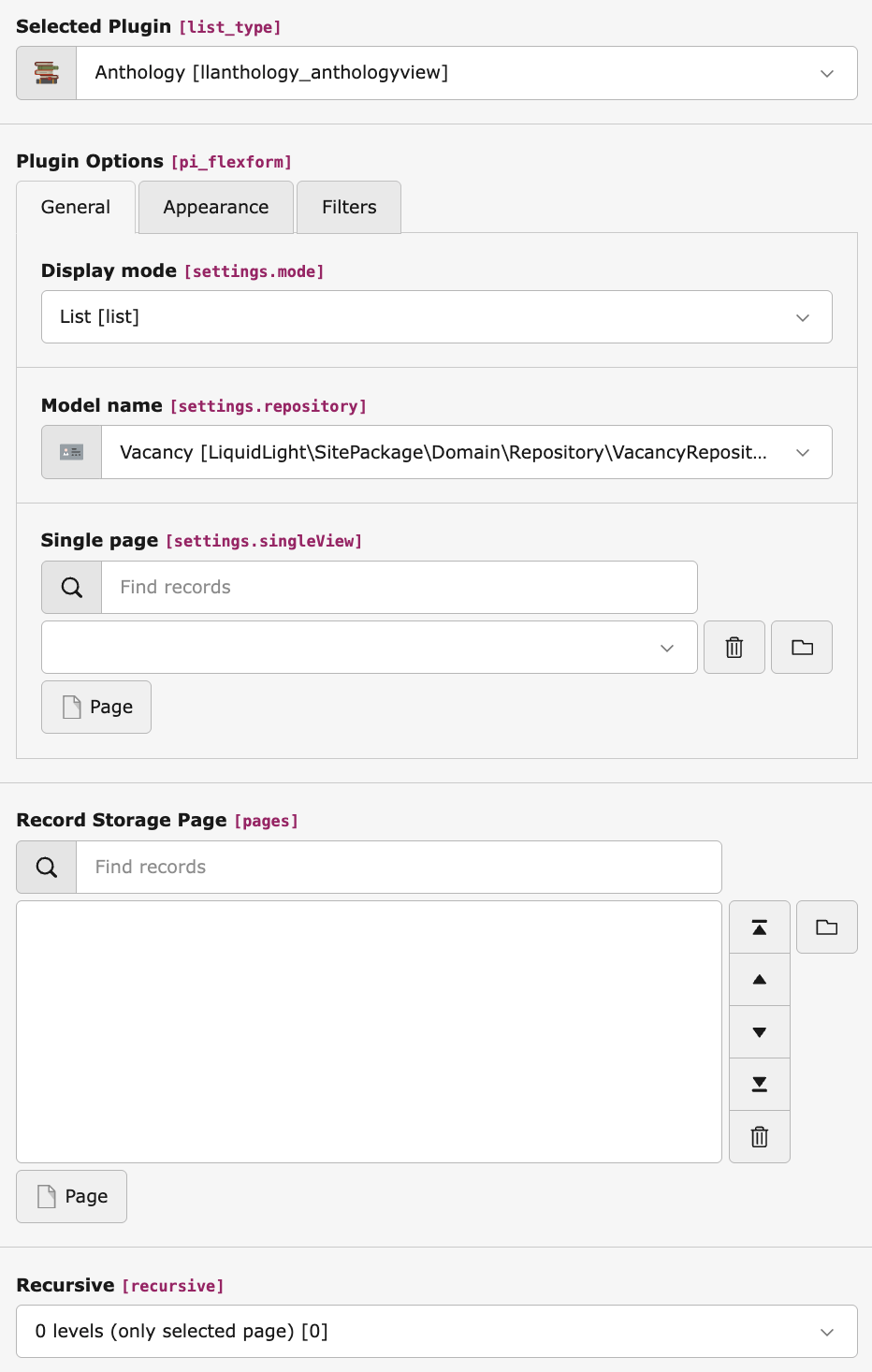Open the Model name dropdown

(802, 451)
